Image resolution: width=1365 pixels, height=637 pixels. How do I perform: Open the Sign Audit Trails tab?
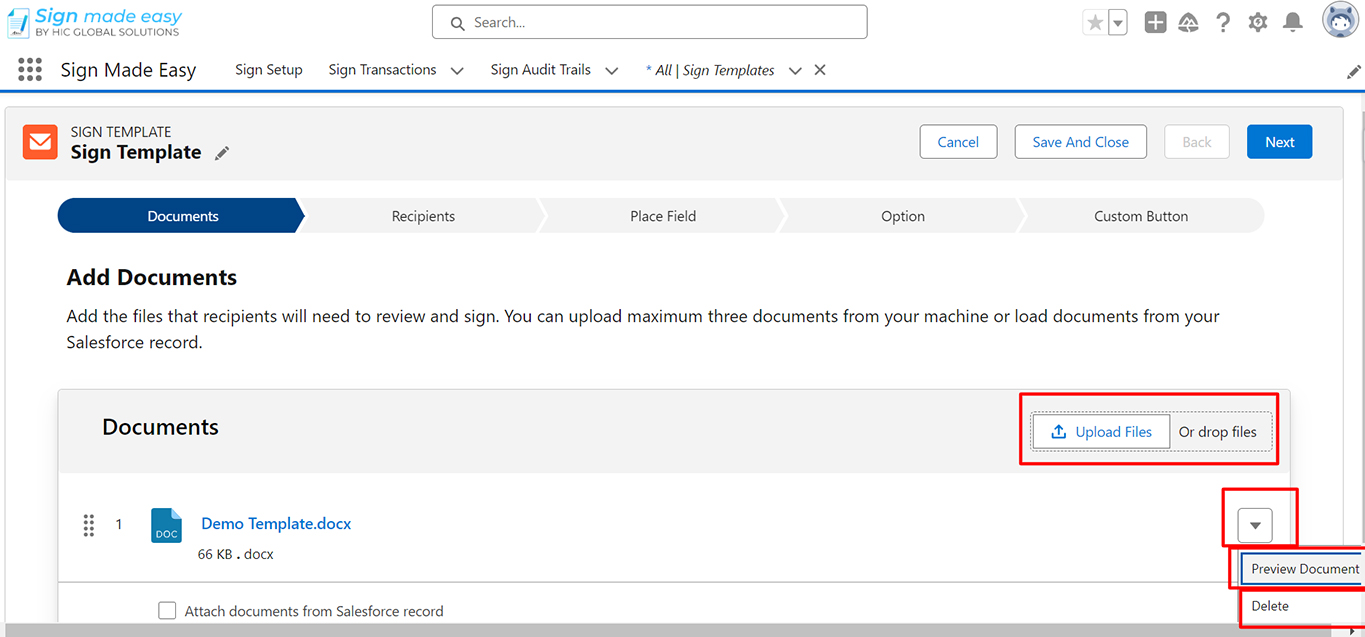tap(540, 70)
